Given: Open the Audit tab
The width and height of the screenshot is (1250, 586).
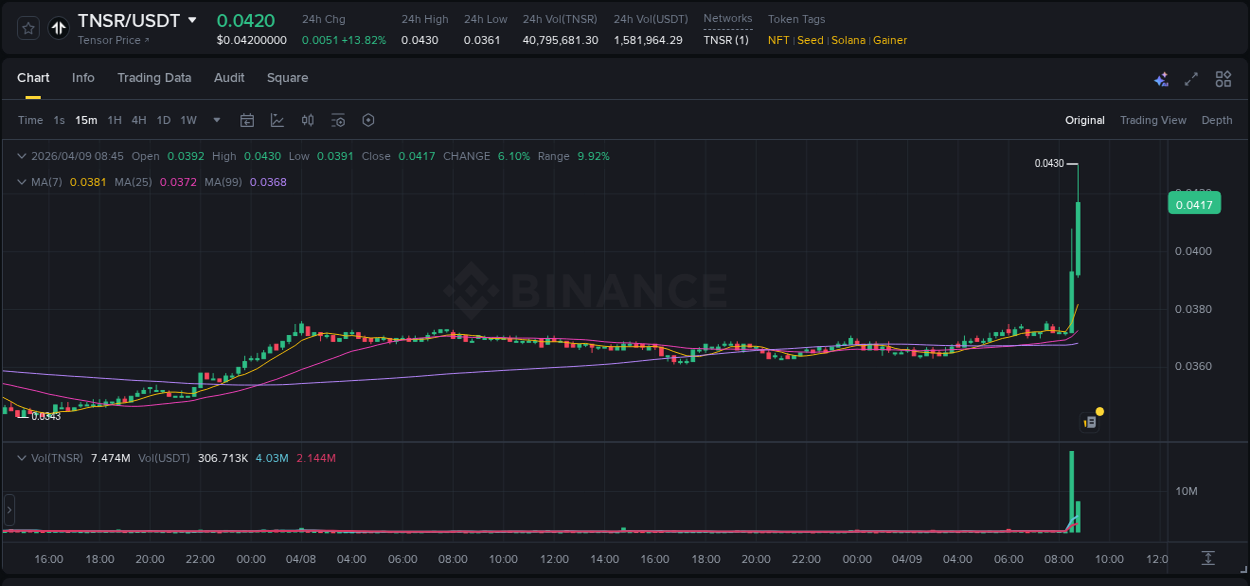Looking at the screenshot, I should tap(229, 77).
